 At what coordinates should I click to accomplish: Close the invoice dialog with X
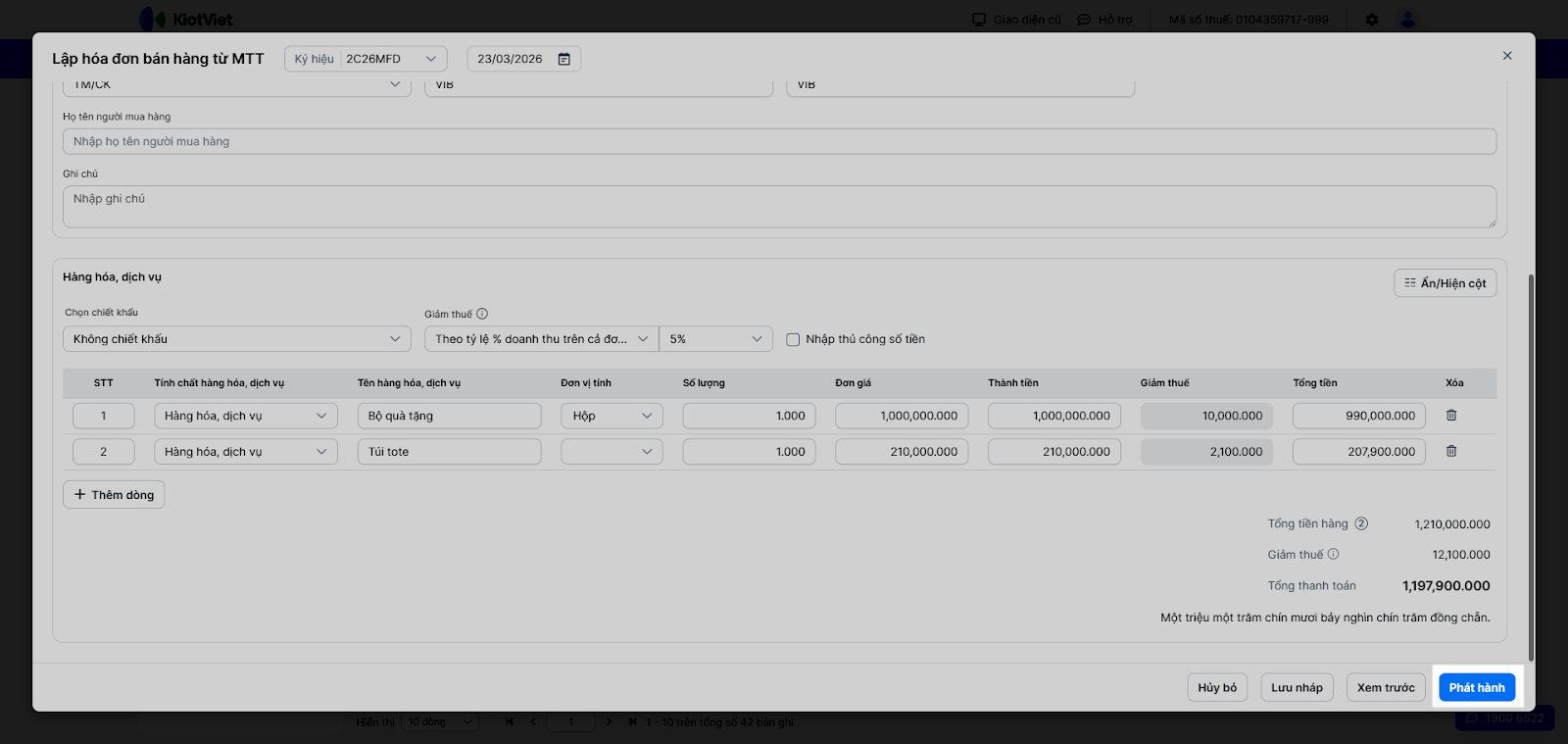1507,56
